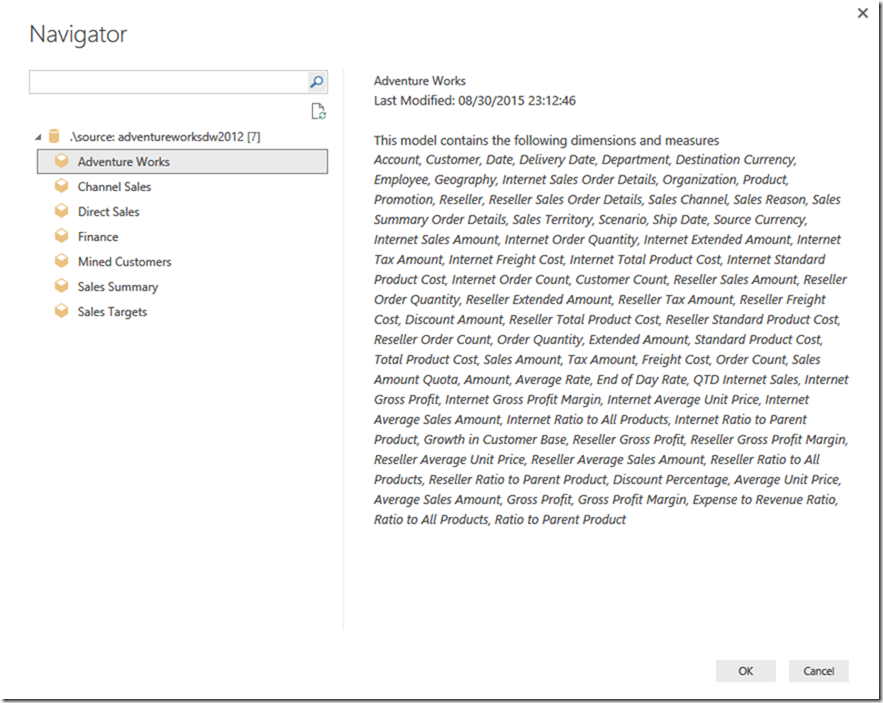Pick the Sales Targets model
The width and height of the screenshot is (883, 703).
(x=112, y=312)
